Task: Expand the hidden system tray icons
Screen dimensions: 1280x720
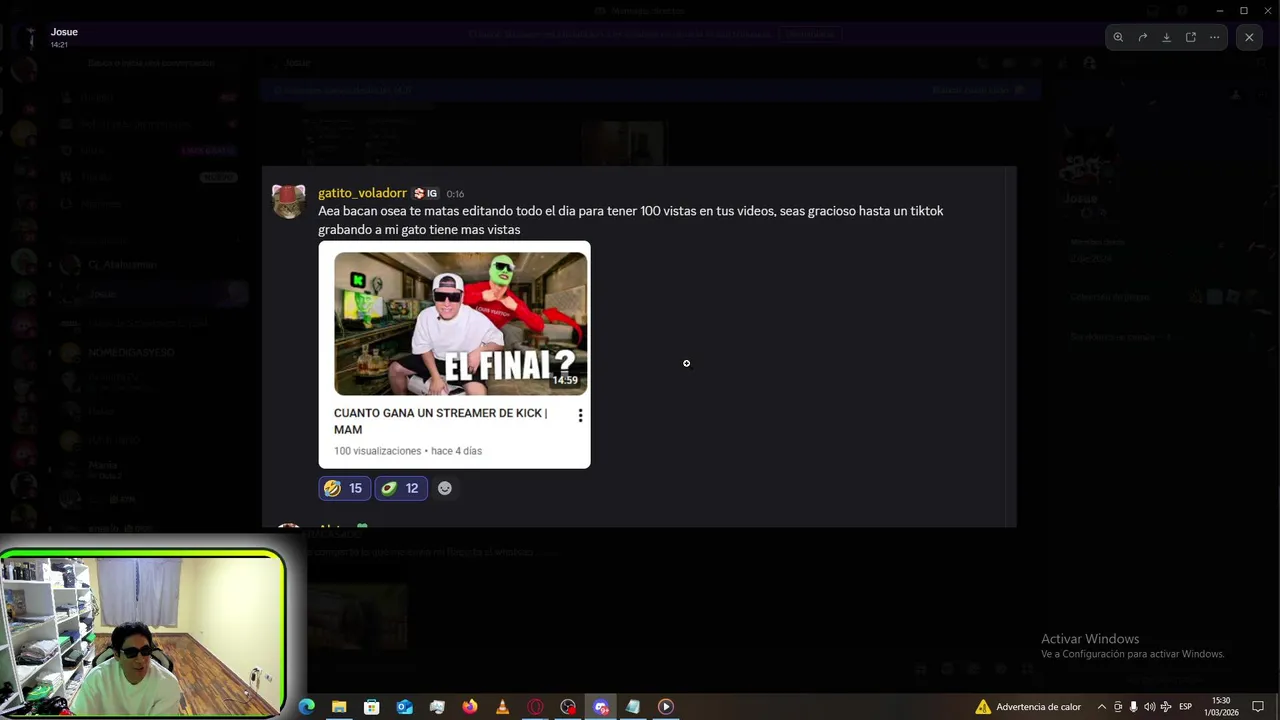Action: pos(1102,707)
